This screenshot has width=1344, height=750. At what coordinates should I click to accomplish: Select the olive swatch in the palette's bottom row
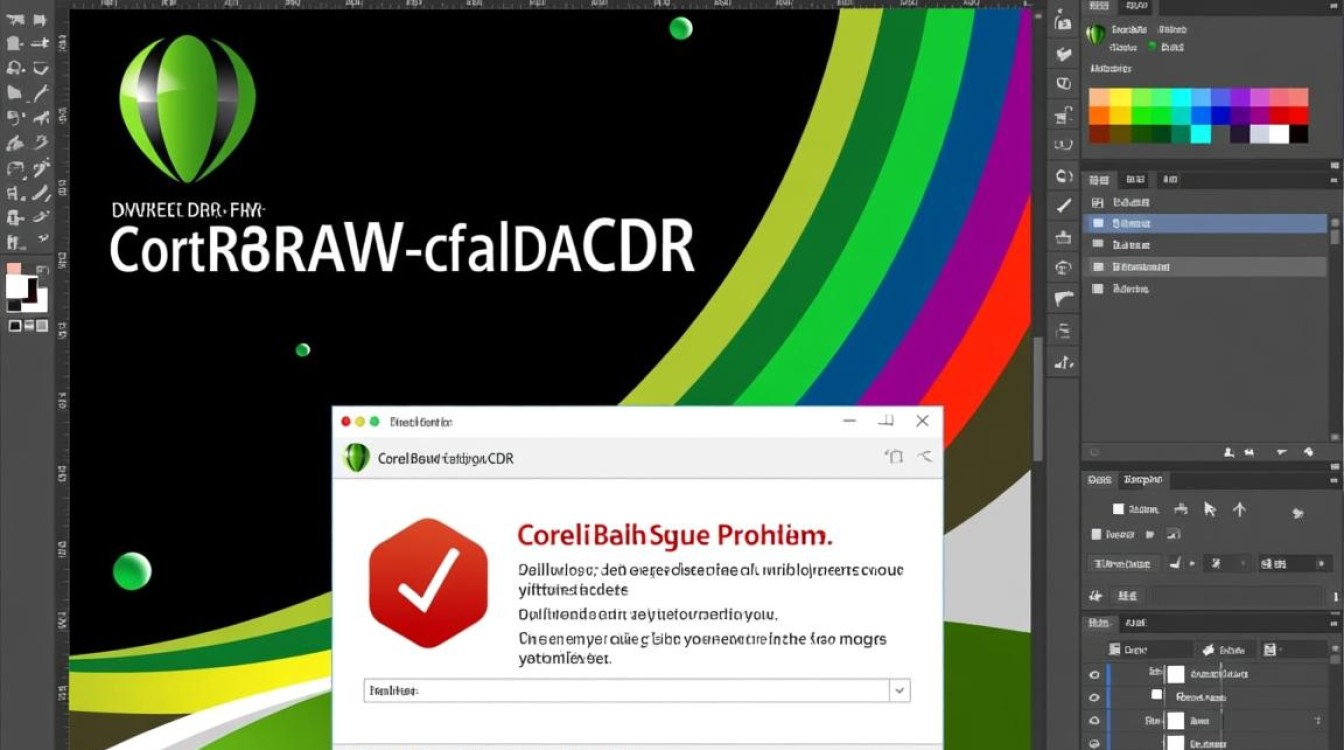pos(1119,134)
